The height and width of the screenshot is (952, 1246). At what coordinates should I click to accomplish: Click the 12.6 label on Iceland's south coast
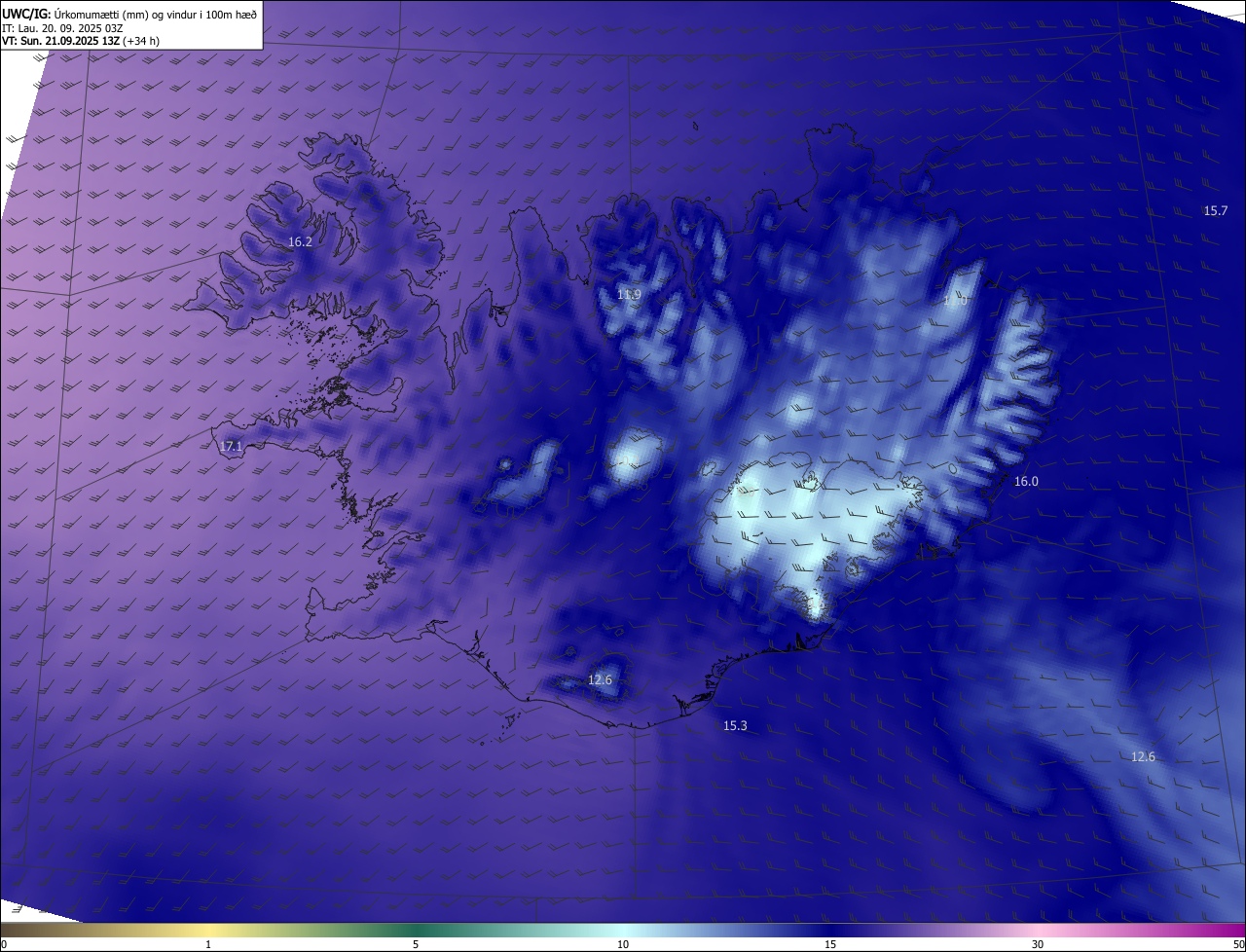point(600,679)
